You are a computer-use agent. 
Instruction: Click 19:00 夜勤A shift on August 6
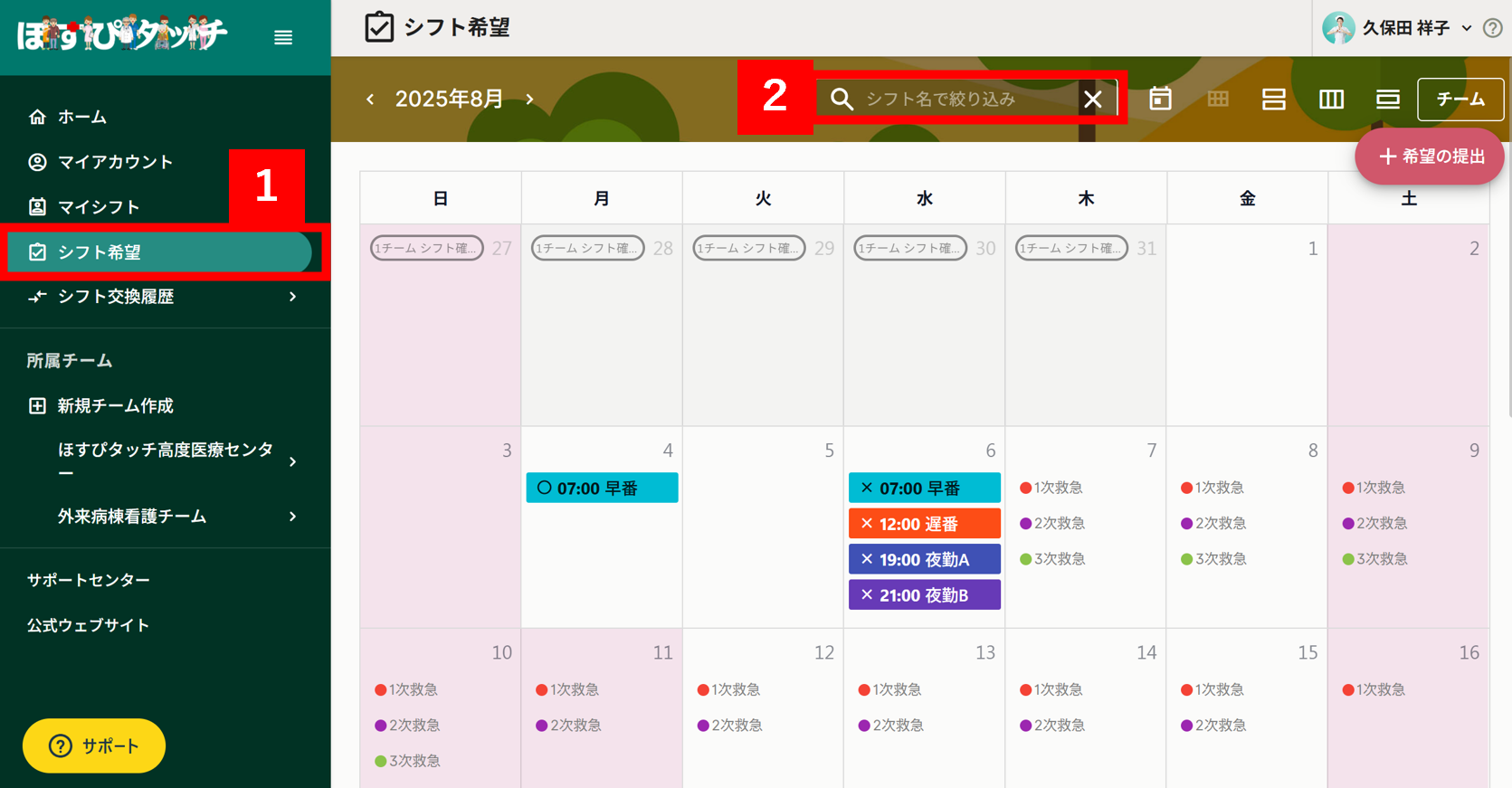click(x=925, y=559)
